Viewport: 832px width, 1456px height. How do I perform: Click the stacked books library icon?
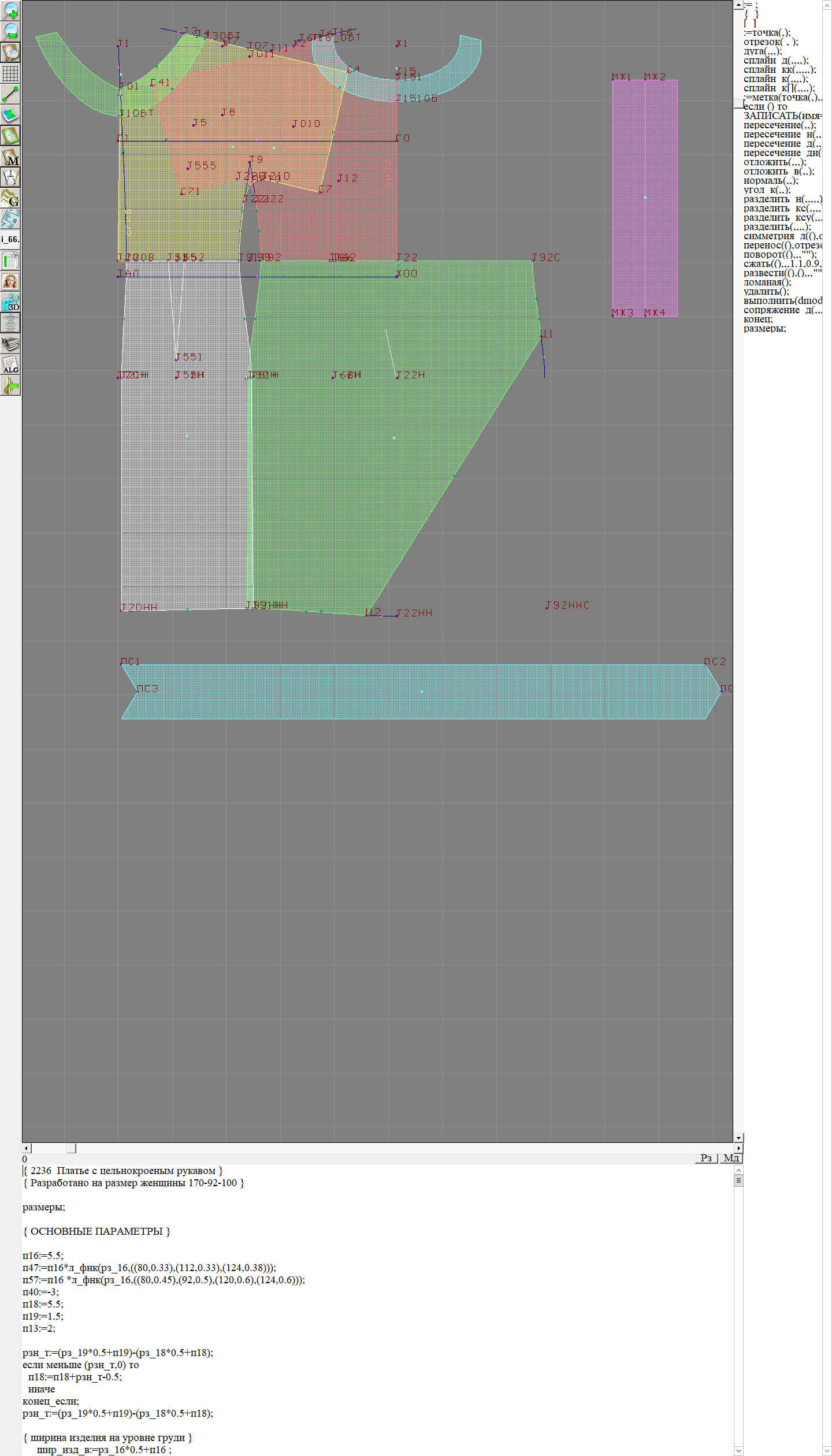point(10,344)
